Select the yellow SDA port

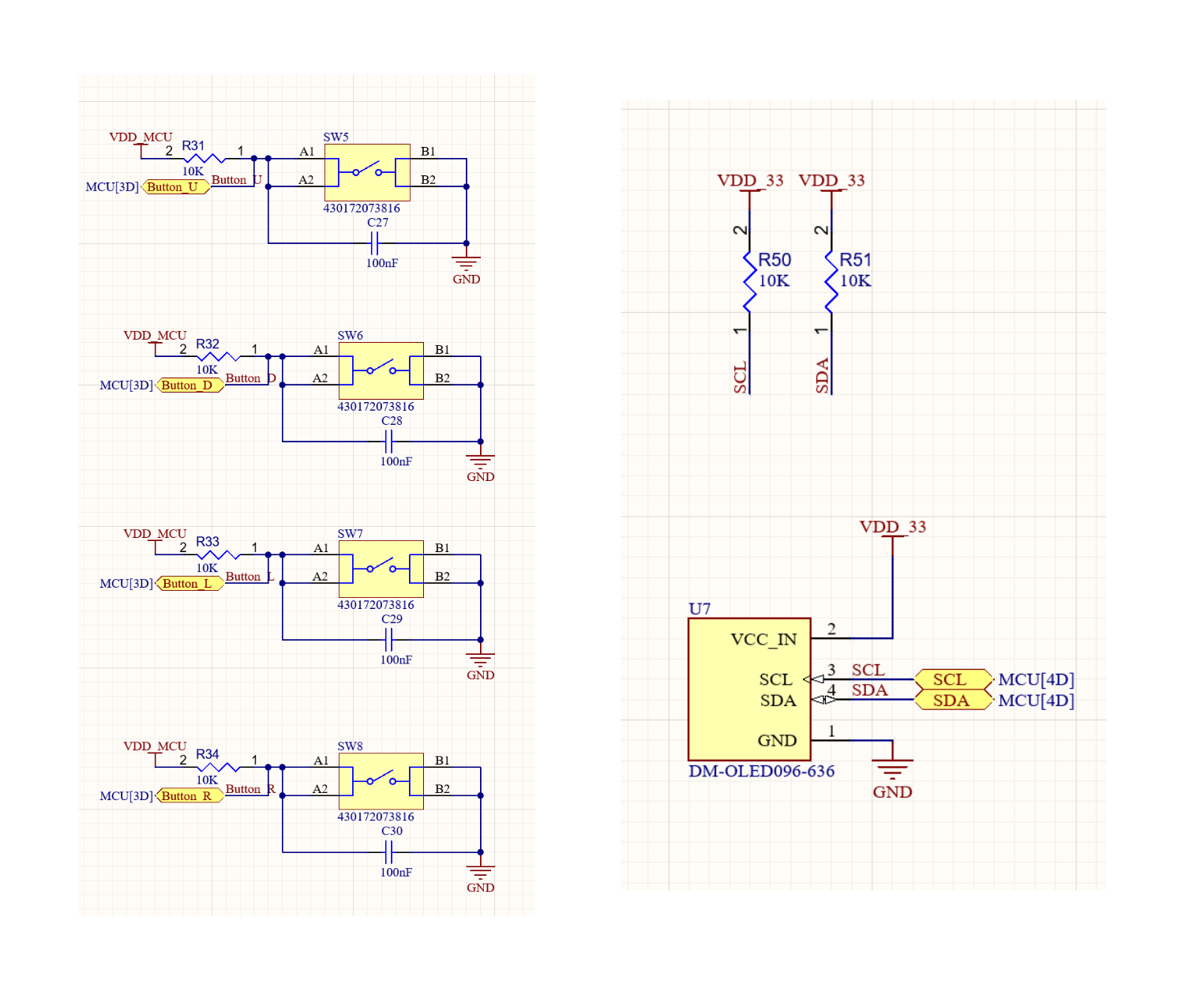[x=952, y=701]
